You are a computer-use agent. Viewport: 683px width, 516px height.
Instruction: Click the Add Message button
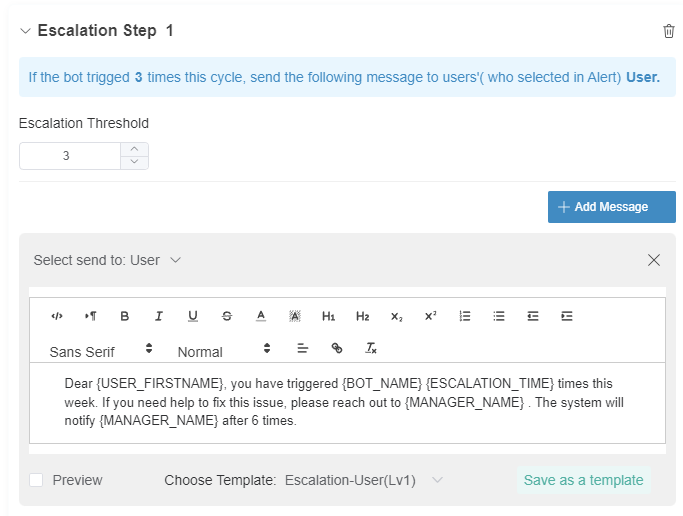(x=611, y=207)
